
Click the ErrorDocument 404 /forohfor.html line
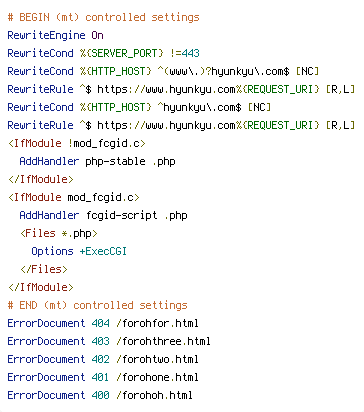point(103,323)
